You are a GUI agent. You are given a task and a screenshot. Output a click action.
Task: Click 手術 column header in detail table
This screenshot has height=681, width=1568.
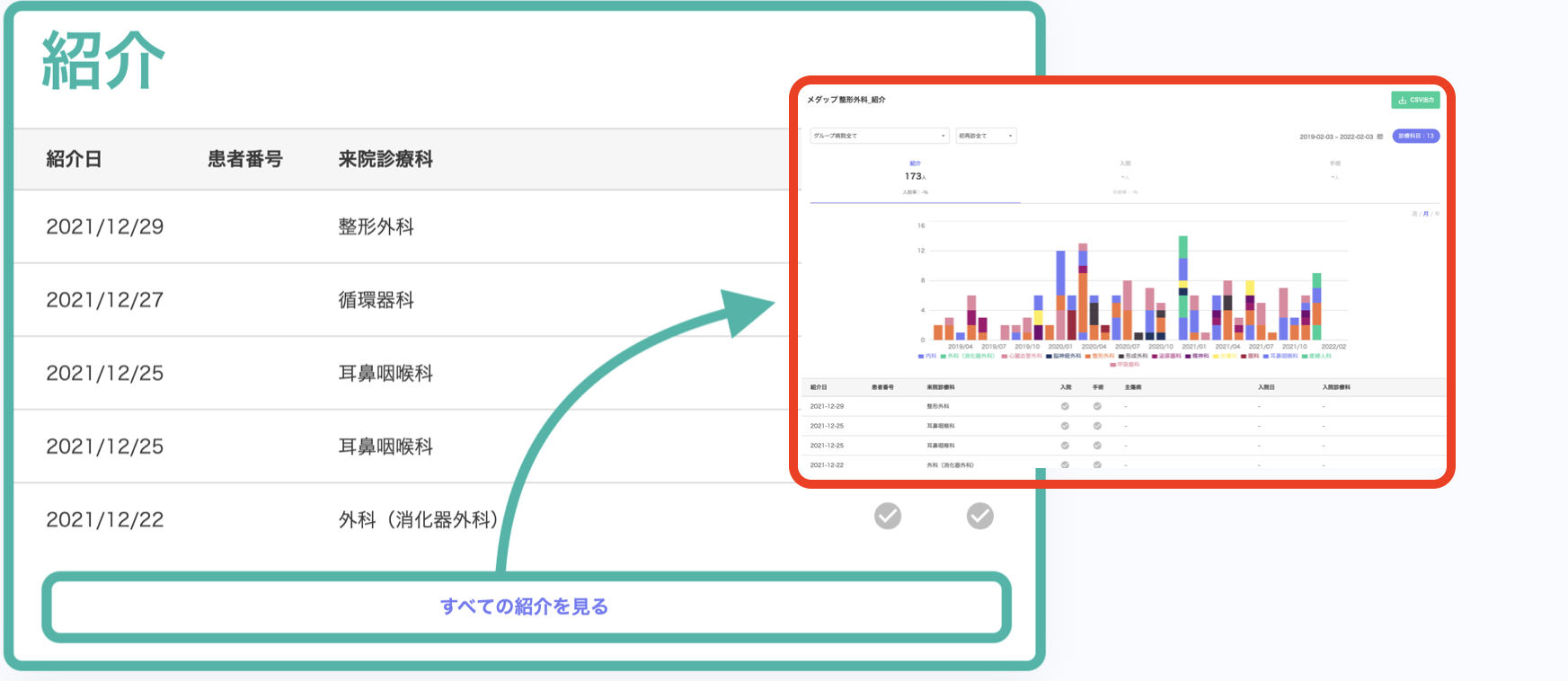1098,387
